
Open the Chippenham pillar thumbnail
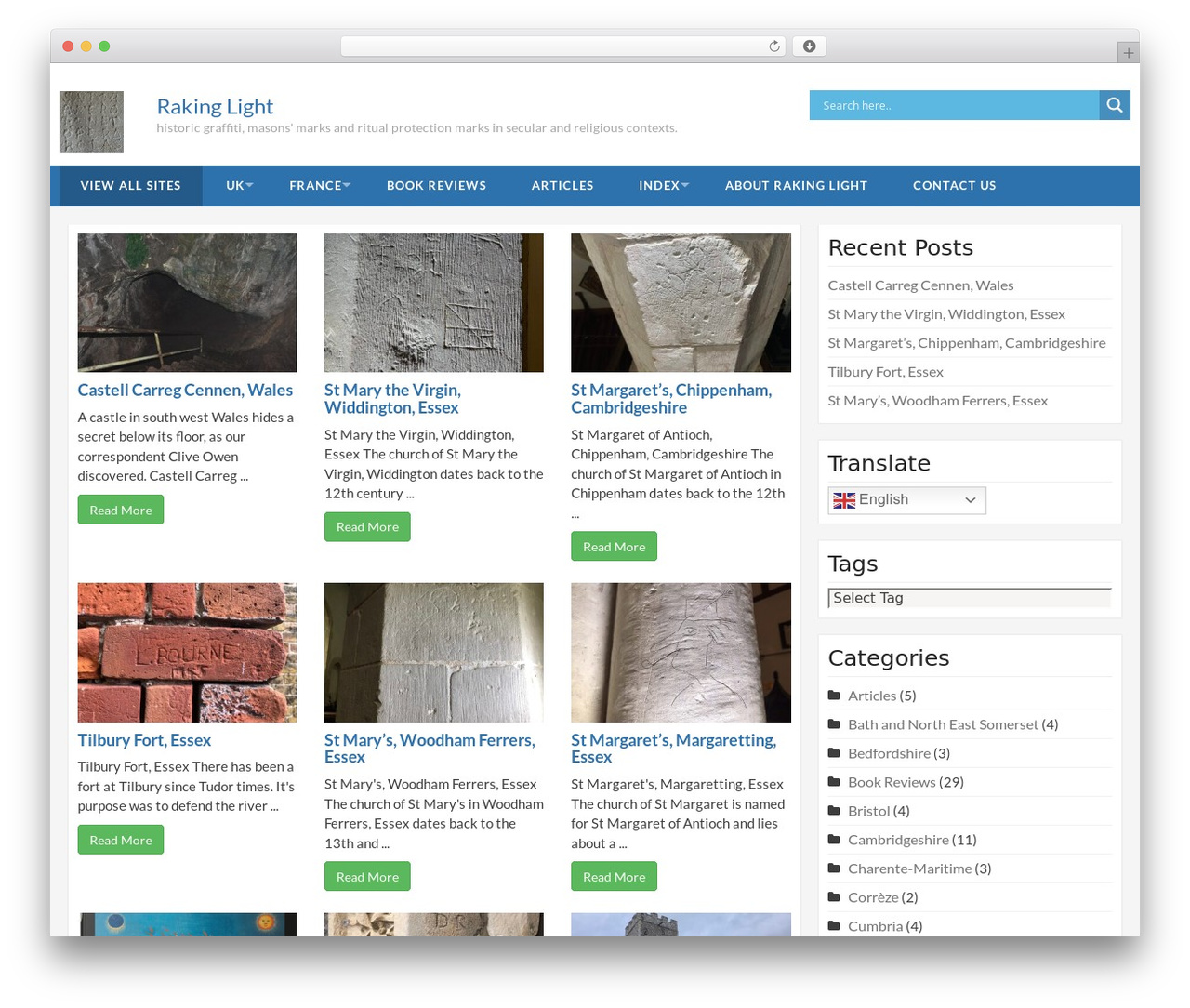[x=681, y=303]
